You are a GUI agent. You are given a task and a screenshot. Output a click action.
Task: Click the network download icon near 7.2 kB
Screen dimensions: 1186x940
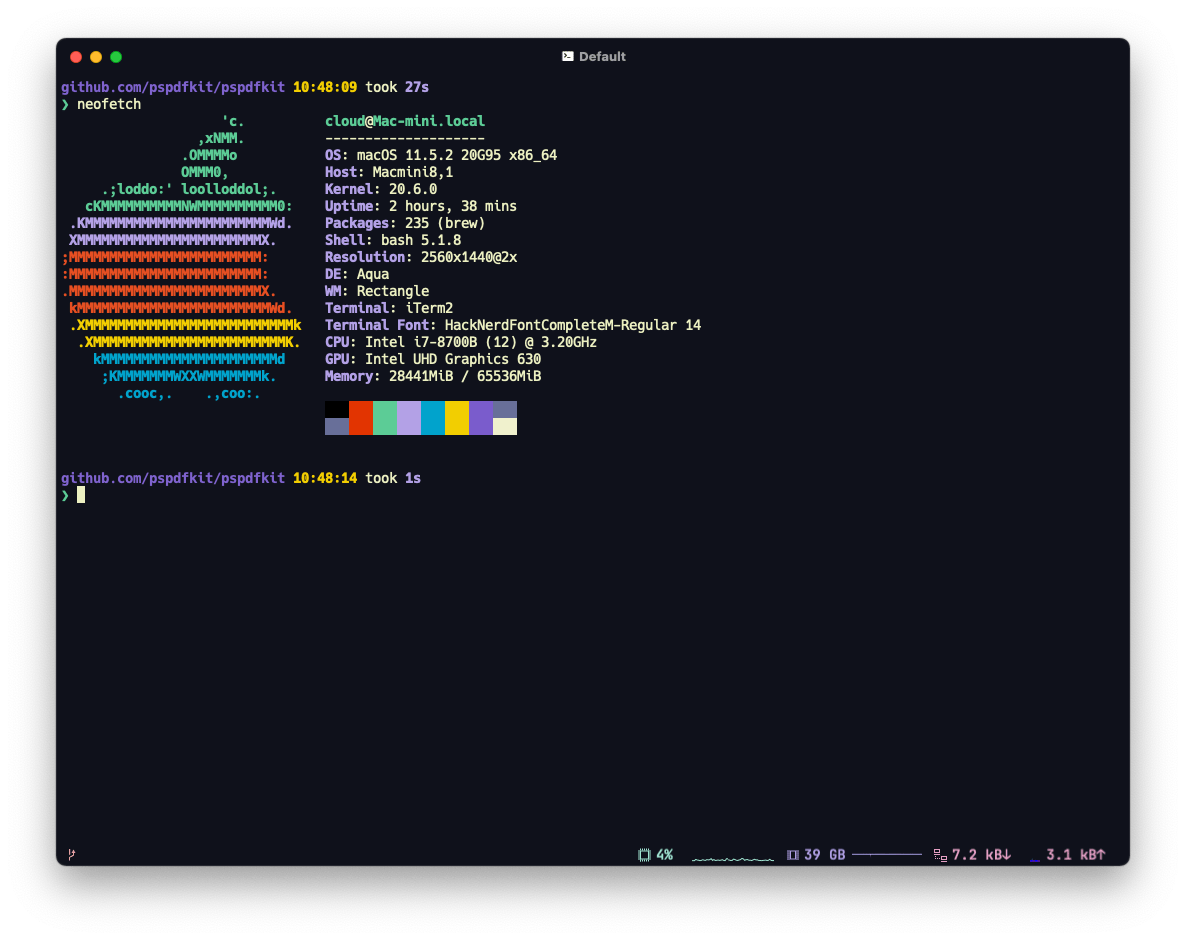coord(938,855)
